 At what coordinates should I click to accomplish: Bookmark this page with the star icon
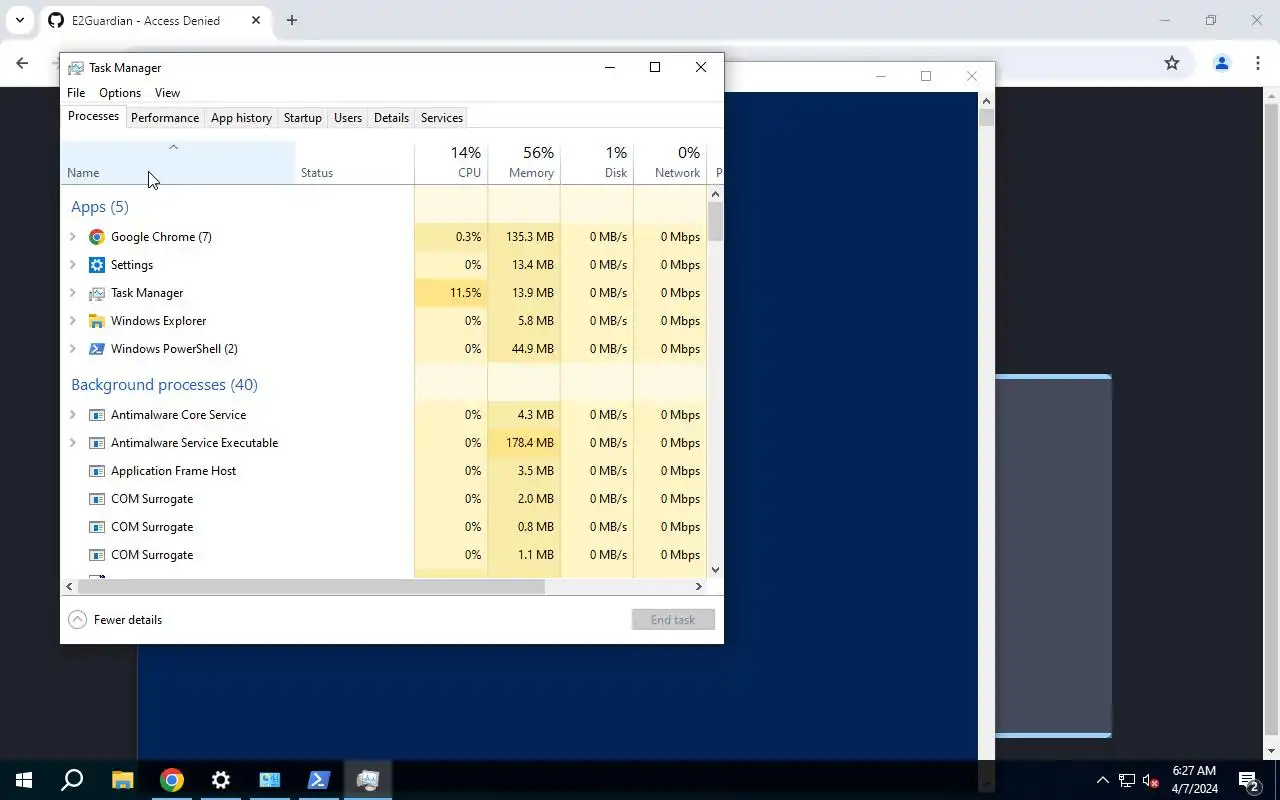tap(1172, 63)
